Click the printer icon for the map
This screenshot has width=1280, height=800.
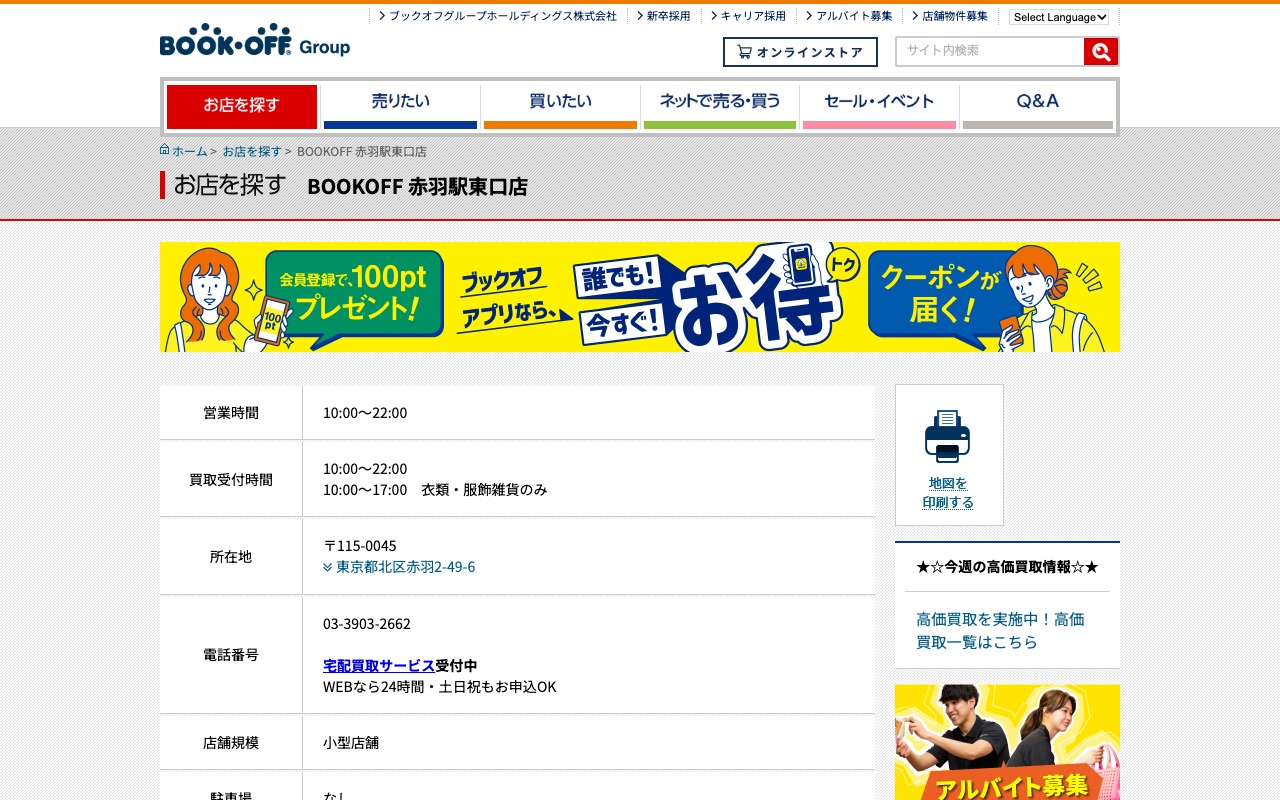pos(947,436)
